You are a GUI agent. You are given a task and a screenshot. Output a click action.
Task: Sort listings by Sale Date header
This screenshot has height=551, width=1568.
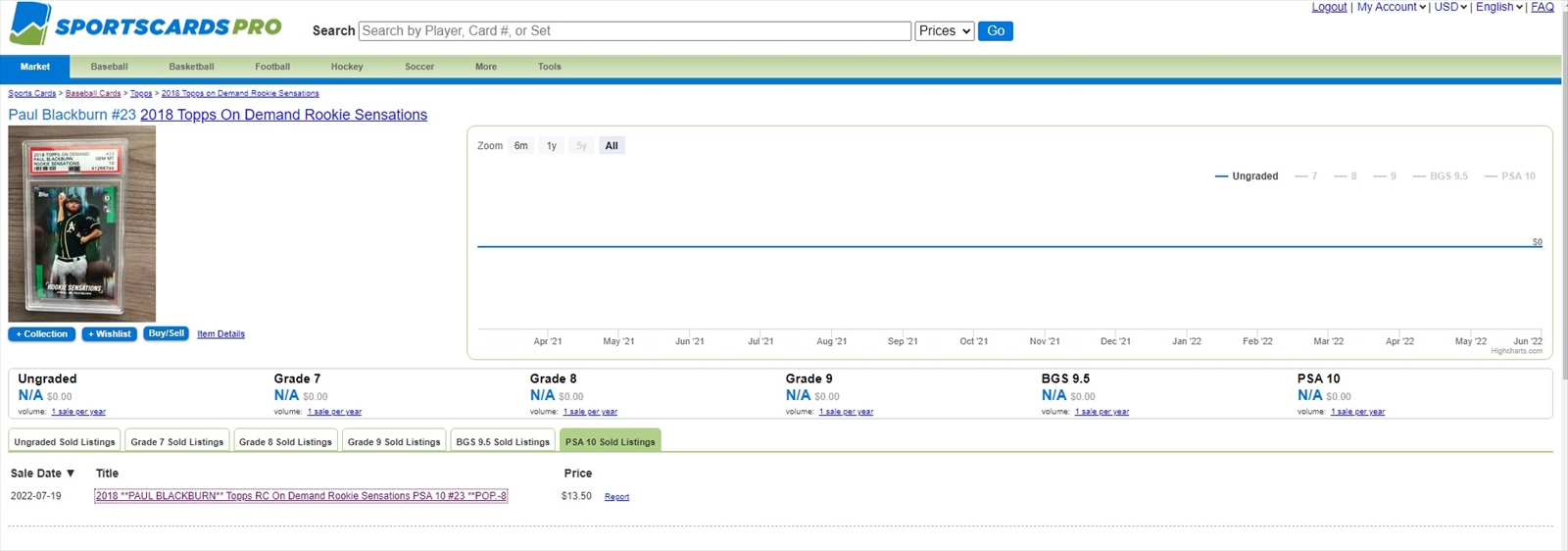click(x=42, y=474)
